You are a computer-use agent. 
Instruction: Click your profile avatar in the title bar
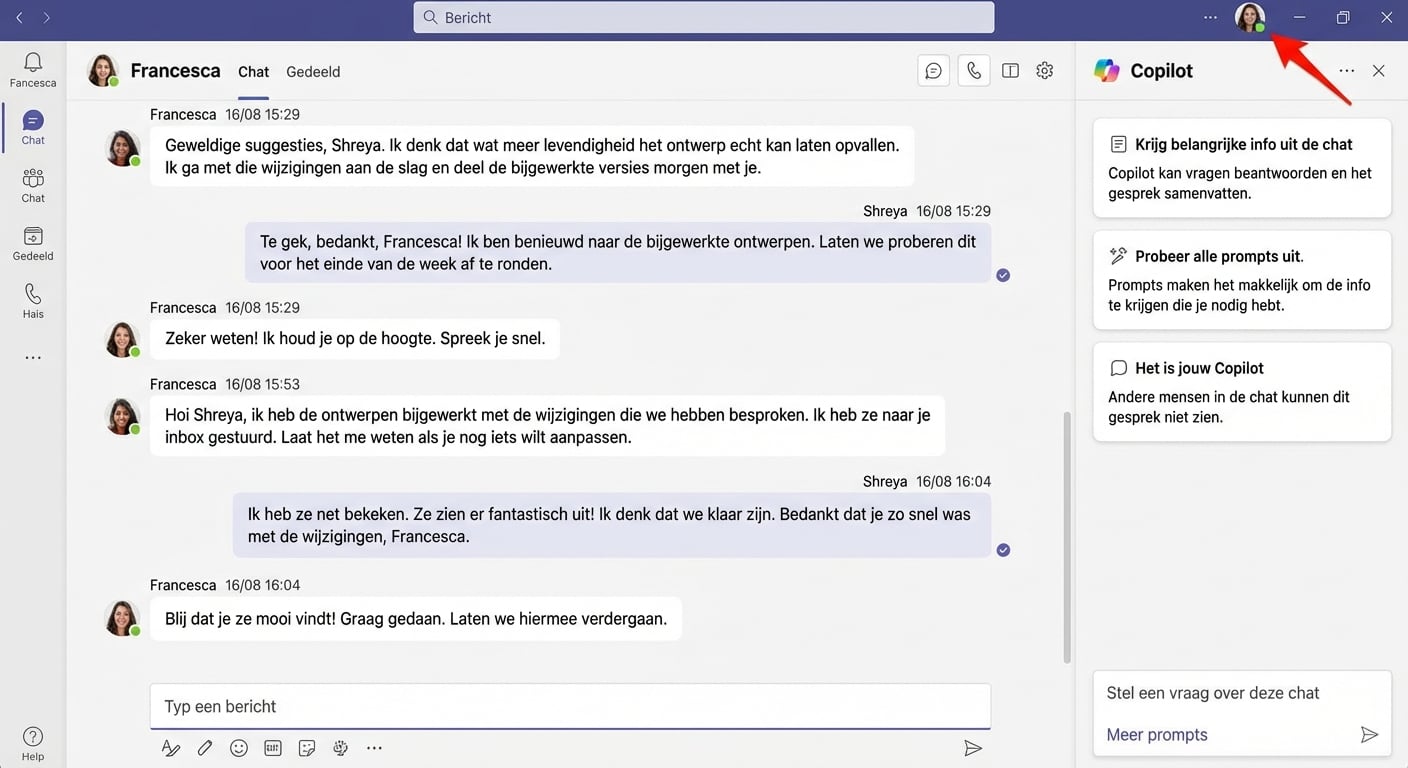pos(1249,17)
